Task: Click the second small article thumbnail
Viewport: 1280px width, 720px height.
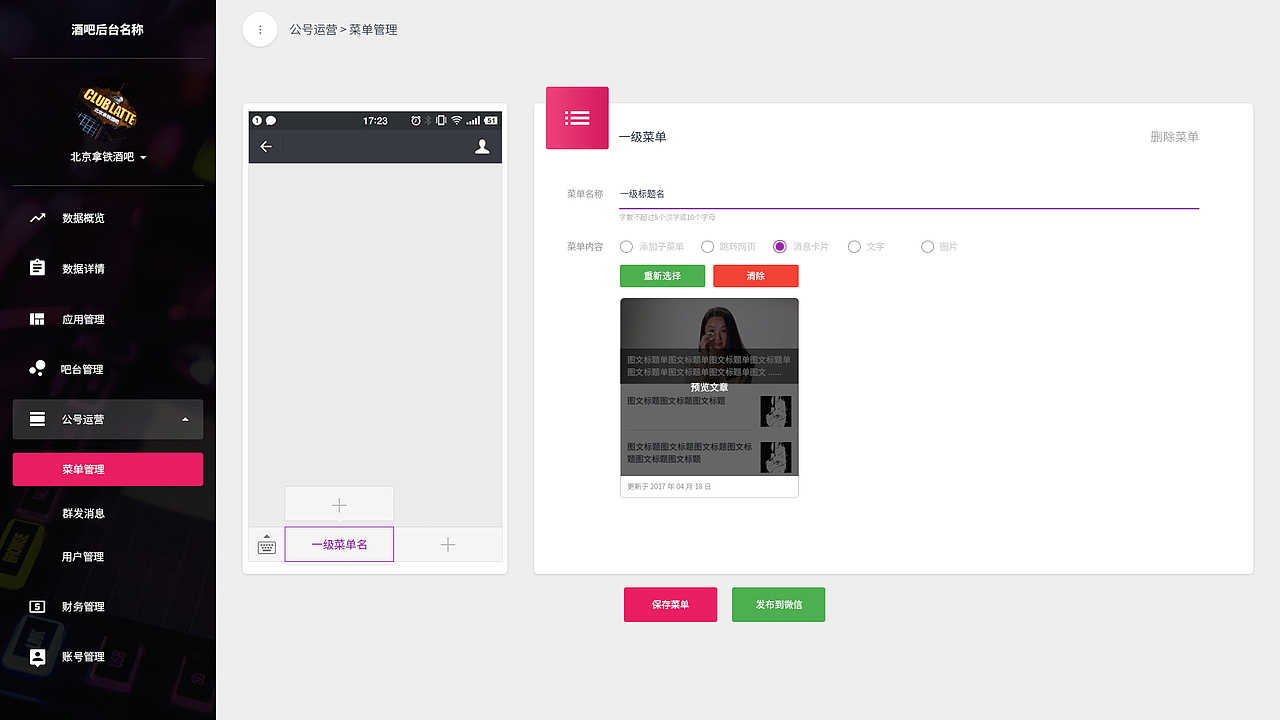Action: tap(775, 458)
